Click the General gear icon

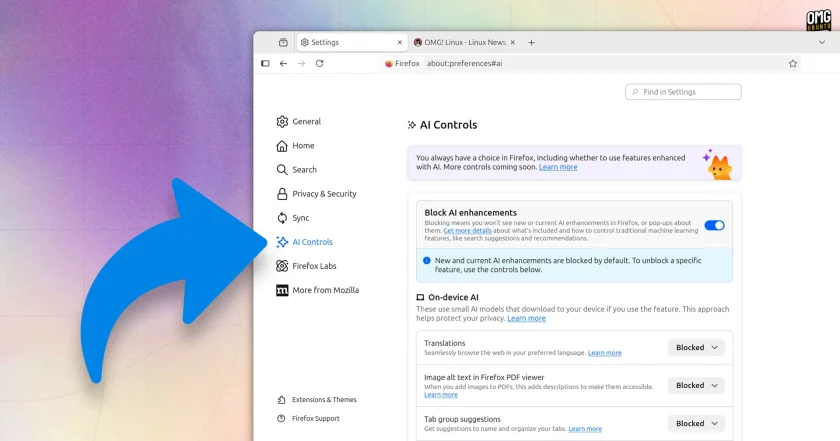click(x=282, y=122)
